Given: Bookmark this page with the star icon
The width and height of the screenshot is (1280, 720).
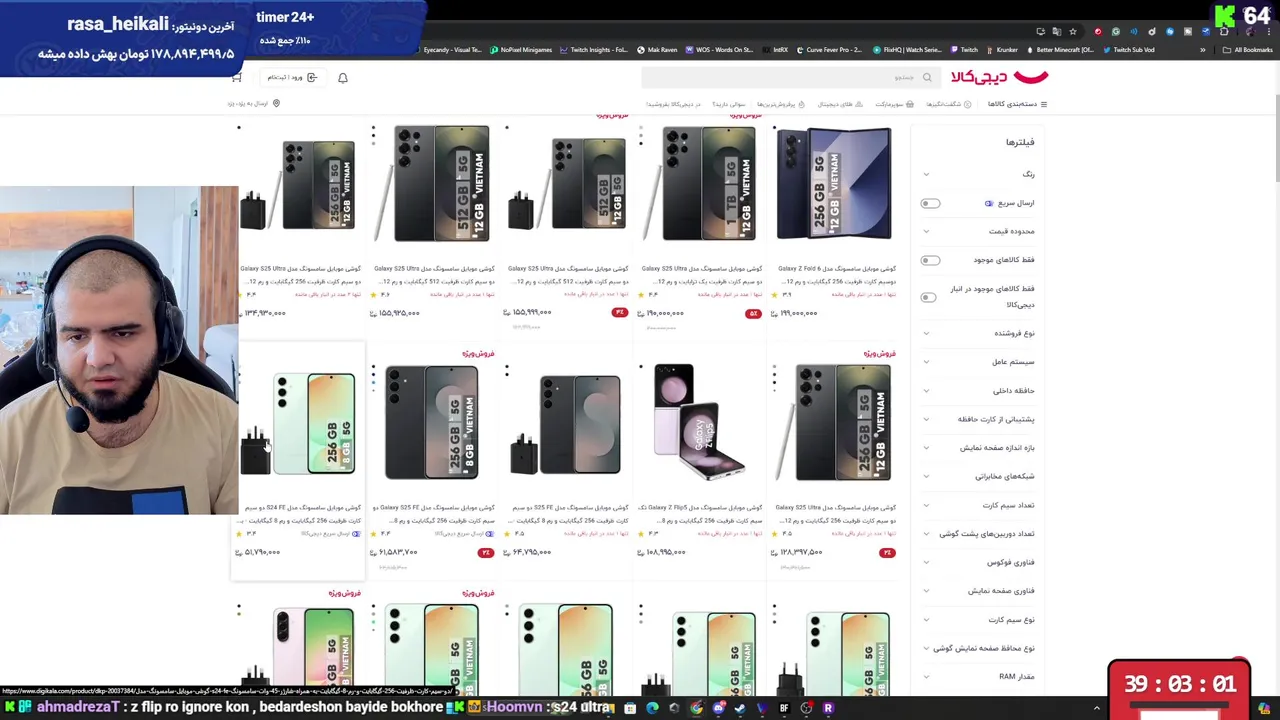Looking at the screenshot, I should pyautogui.click(x=1073, y=31).
